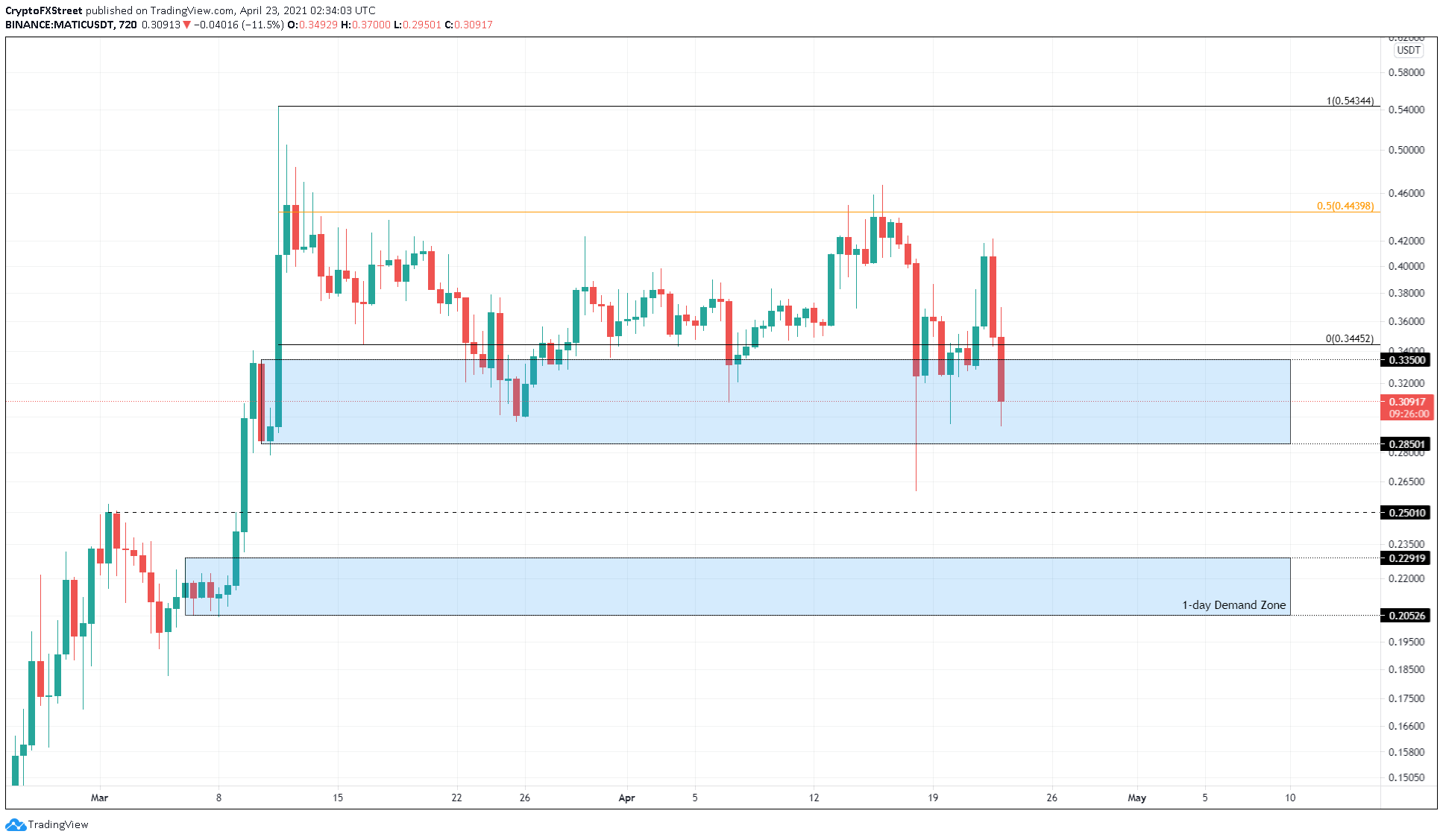Click the Apr date label on time axis
Image resolution: width=1443 pixels, height=840 pixels.
click(626, 798)
